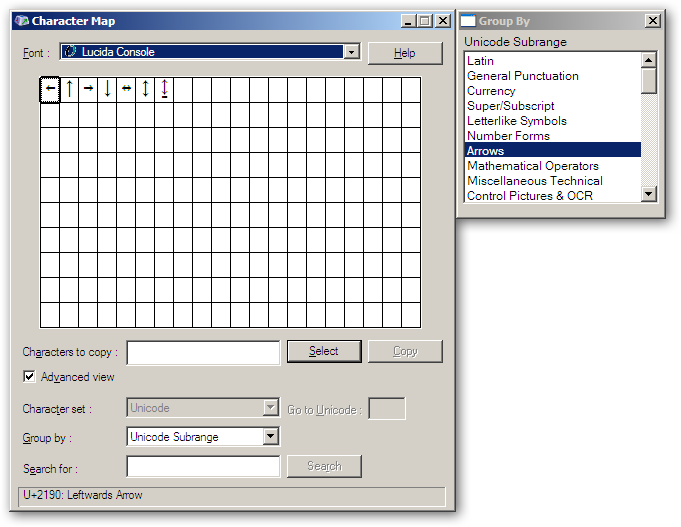Select the leftwards arrow character
Screen dimensions: 681x527
pyautogui.click(x=50, y=89)
